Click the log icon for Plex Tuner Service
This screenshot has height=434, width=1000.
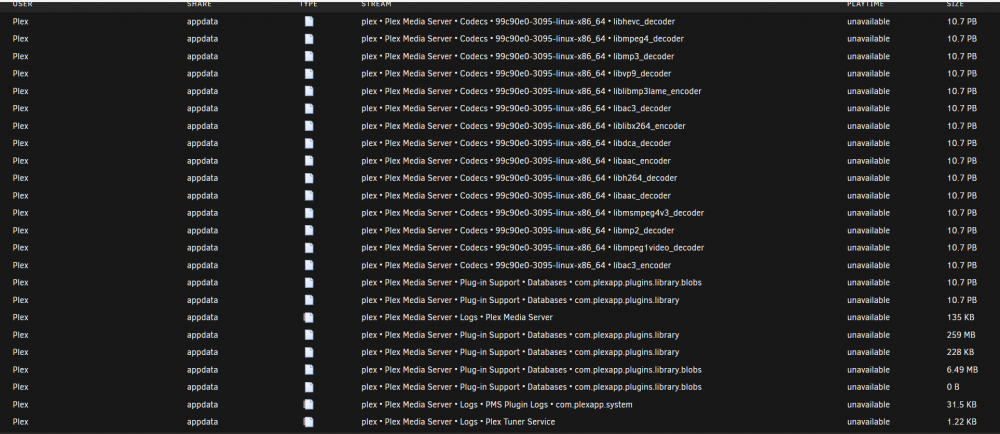coord(309,422)
